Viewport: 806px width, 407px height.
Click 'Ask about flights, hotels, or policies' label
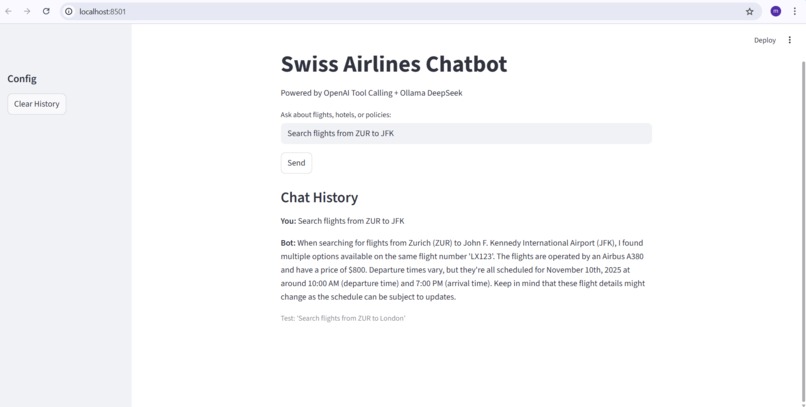pyautogui.click(x=336, y=115)
